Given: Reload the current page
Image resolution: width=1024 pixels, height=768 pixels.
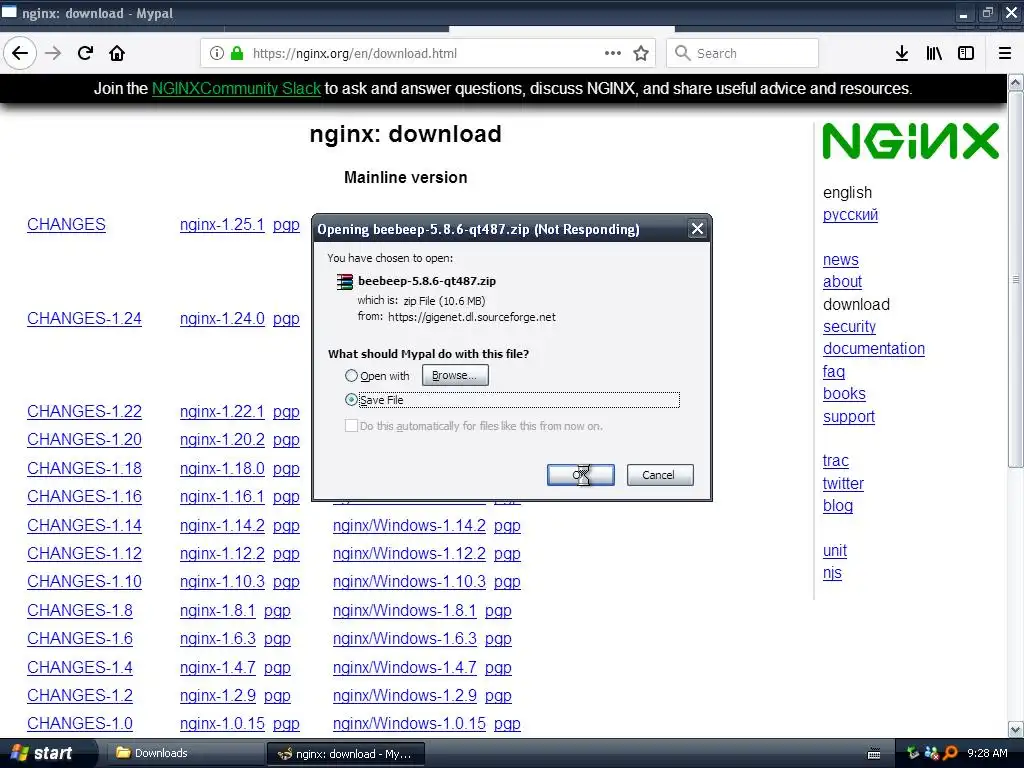Looking at the screenshot, I should point(85,53).
